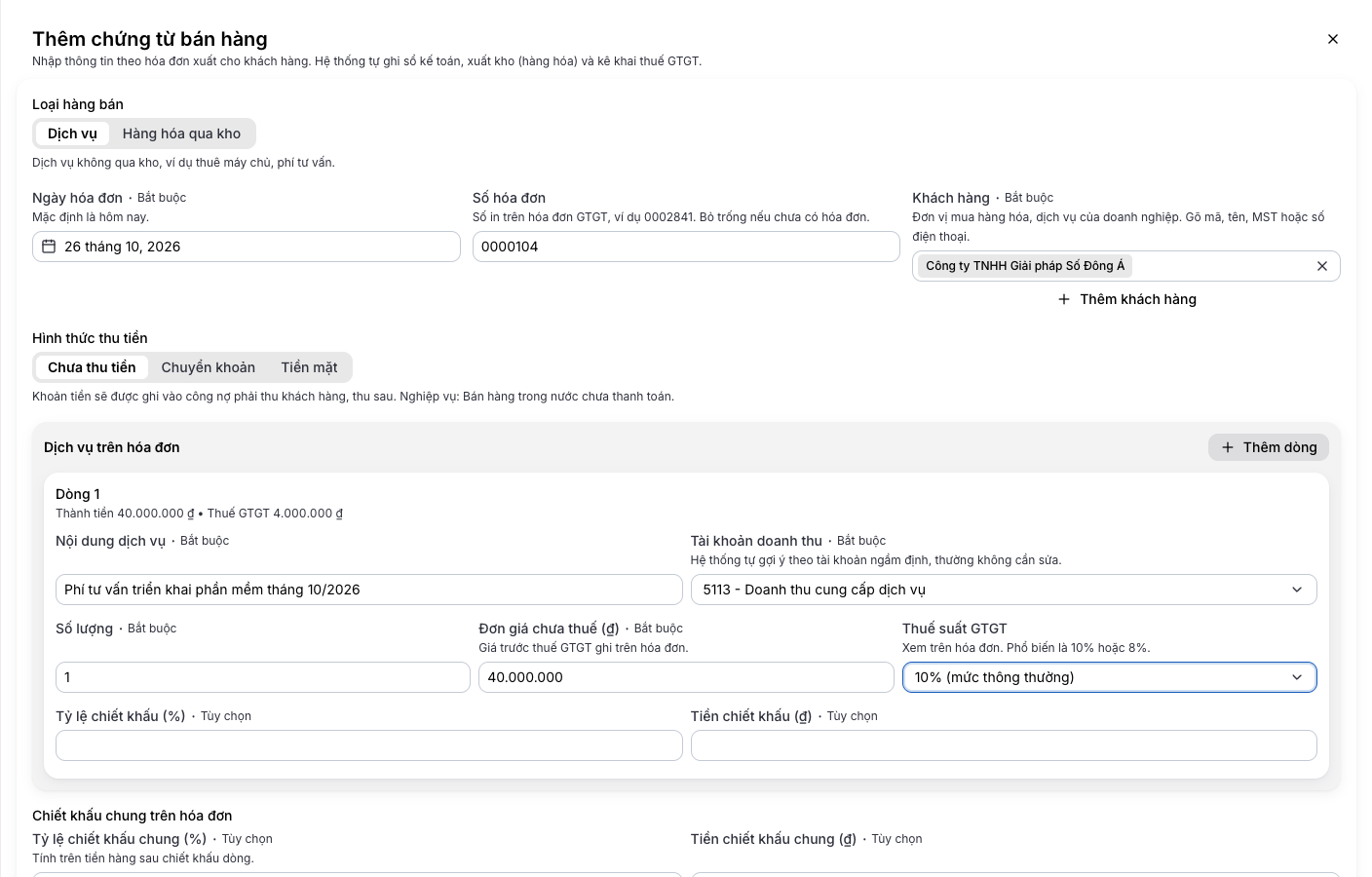
Task: Focus the Tiền chiết khấu (₫) input
Action: (x=1004, y=745)
